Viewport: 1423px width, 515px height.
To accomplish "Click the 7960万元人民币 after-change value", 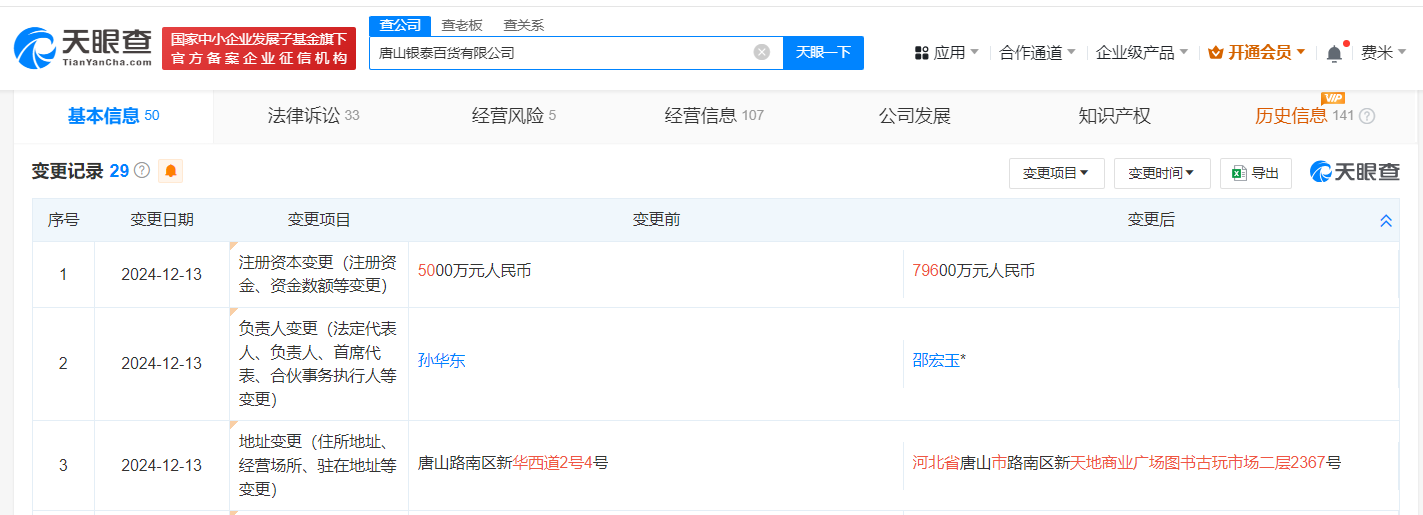I will pyautogui.click(x=973, y=270).
